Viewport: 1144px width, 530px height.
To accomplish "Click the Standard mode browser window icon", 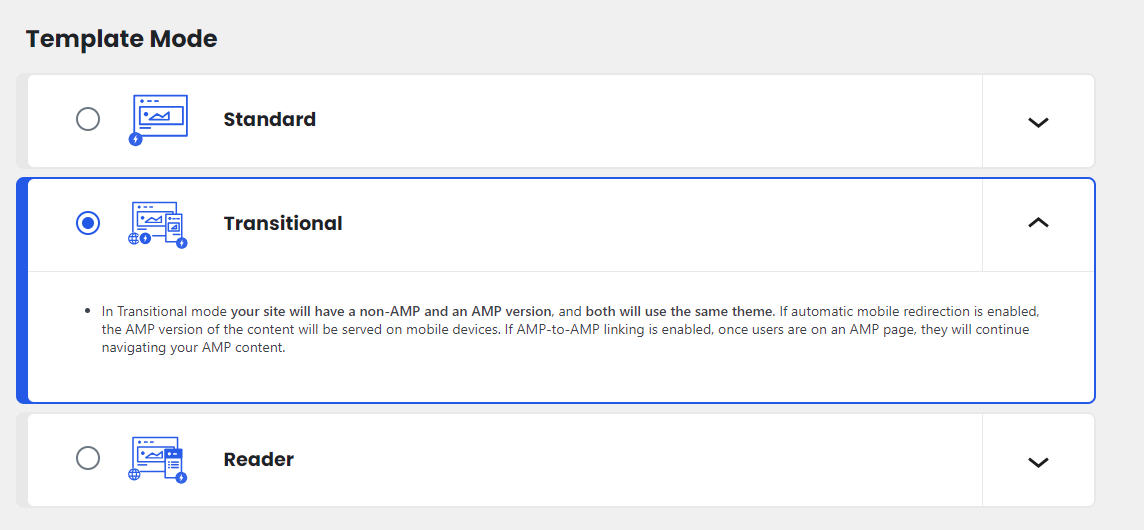I will [x=158, y=120].
